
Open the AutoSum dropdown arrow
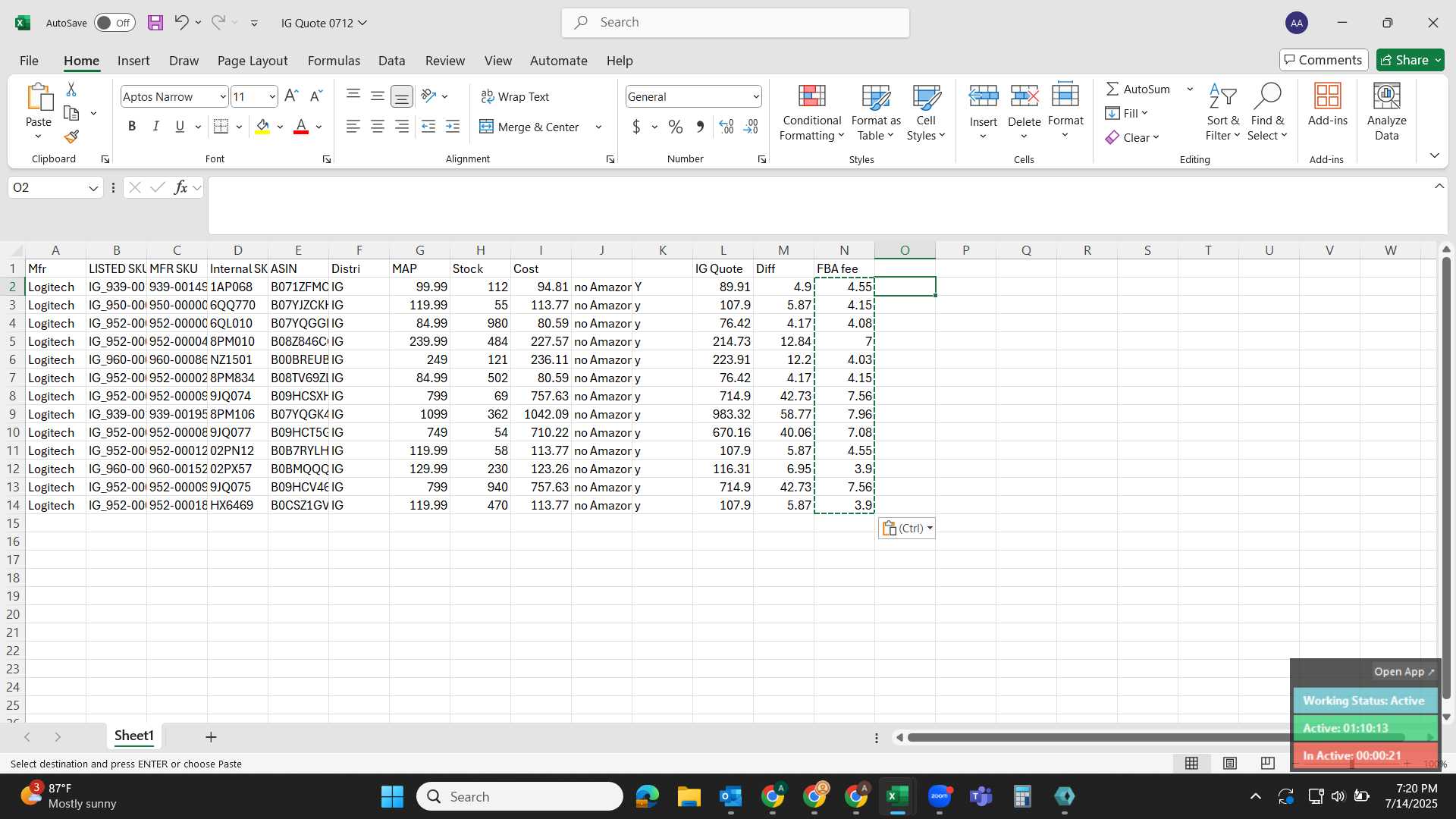pyautogui.click(x=1190, y=89)
